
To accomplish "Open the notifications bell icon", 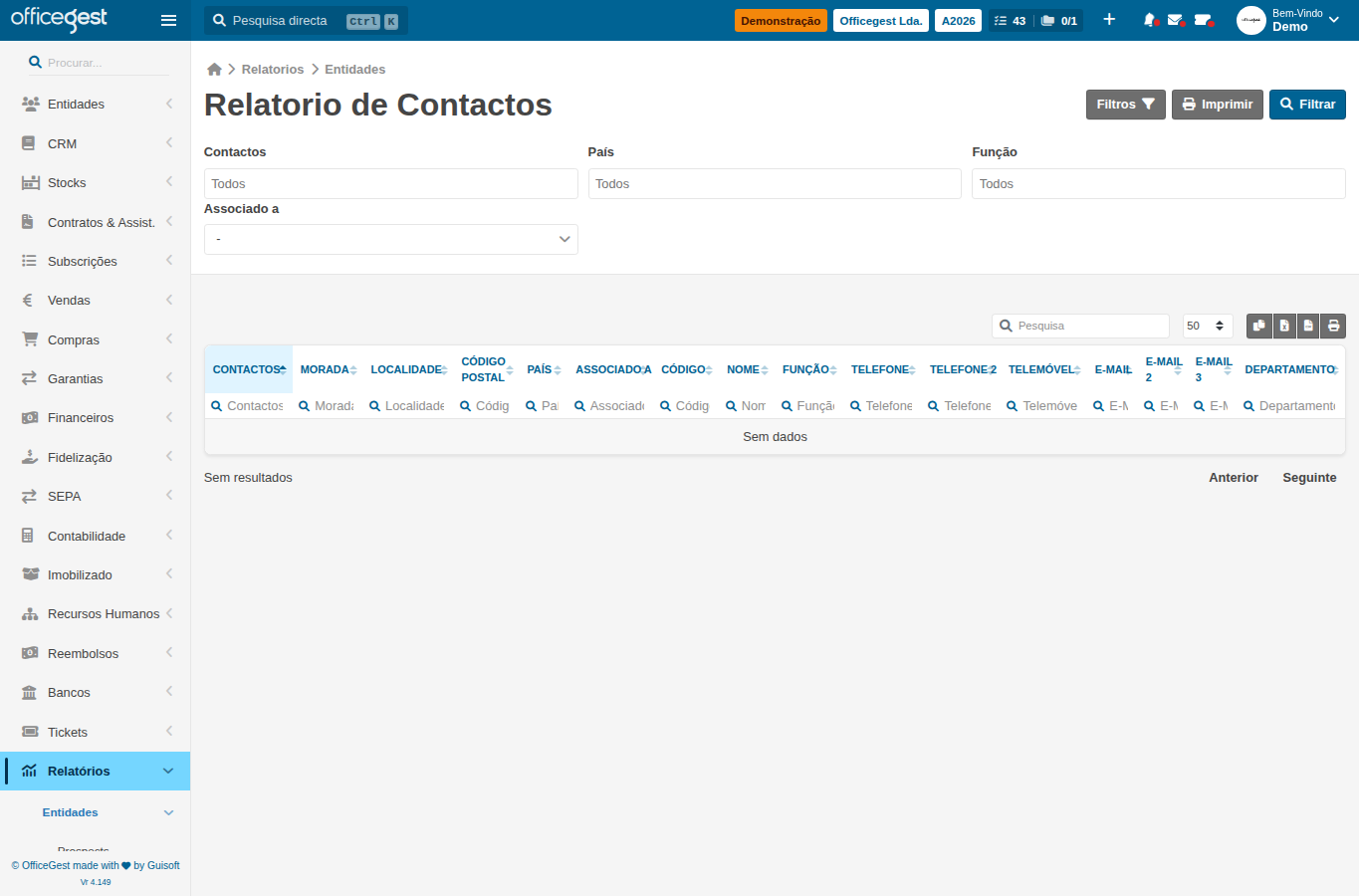I will click(1150, 20).
